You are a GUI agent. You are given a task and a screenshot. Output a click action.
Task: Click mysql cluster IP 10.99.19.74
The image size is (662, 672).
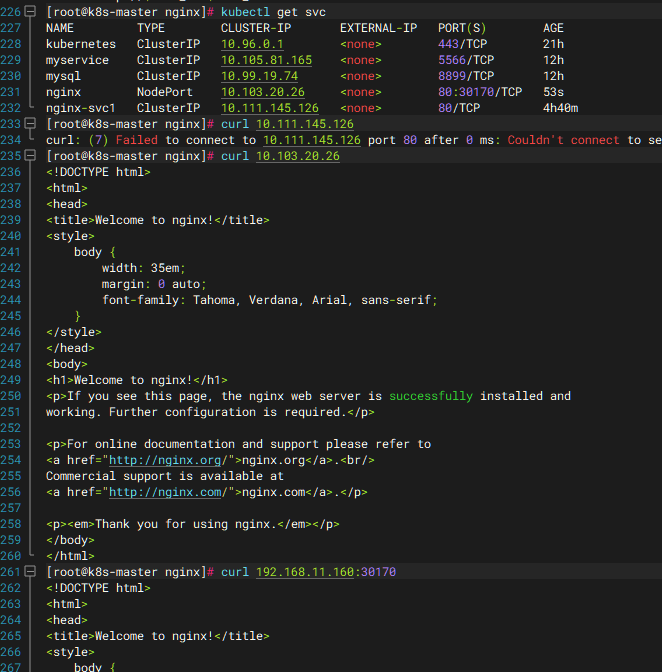[x=259, y=76]
